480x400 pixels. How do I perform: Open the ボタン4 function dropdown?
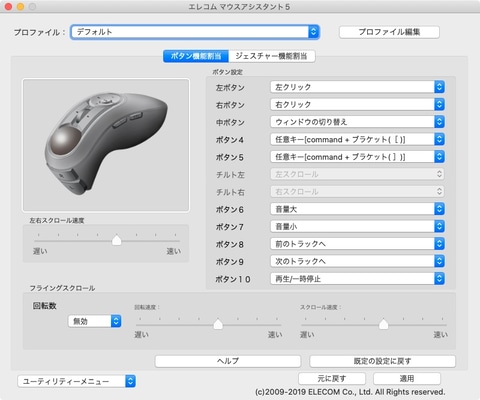point(357,139)
